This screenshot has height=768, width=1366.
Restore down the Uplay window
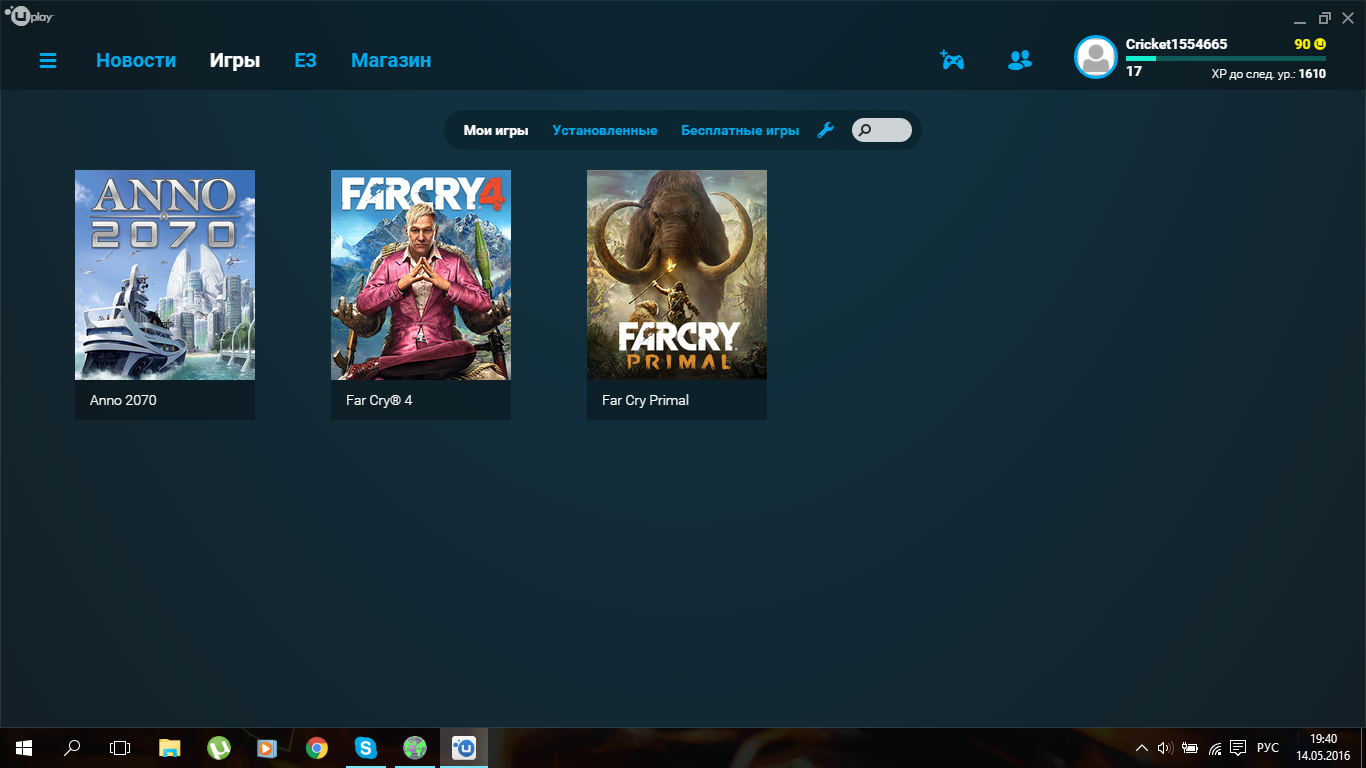click(x=1325, y=18)
